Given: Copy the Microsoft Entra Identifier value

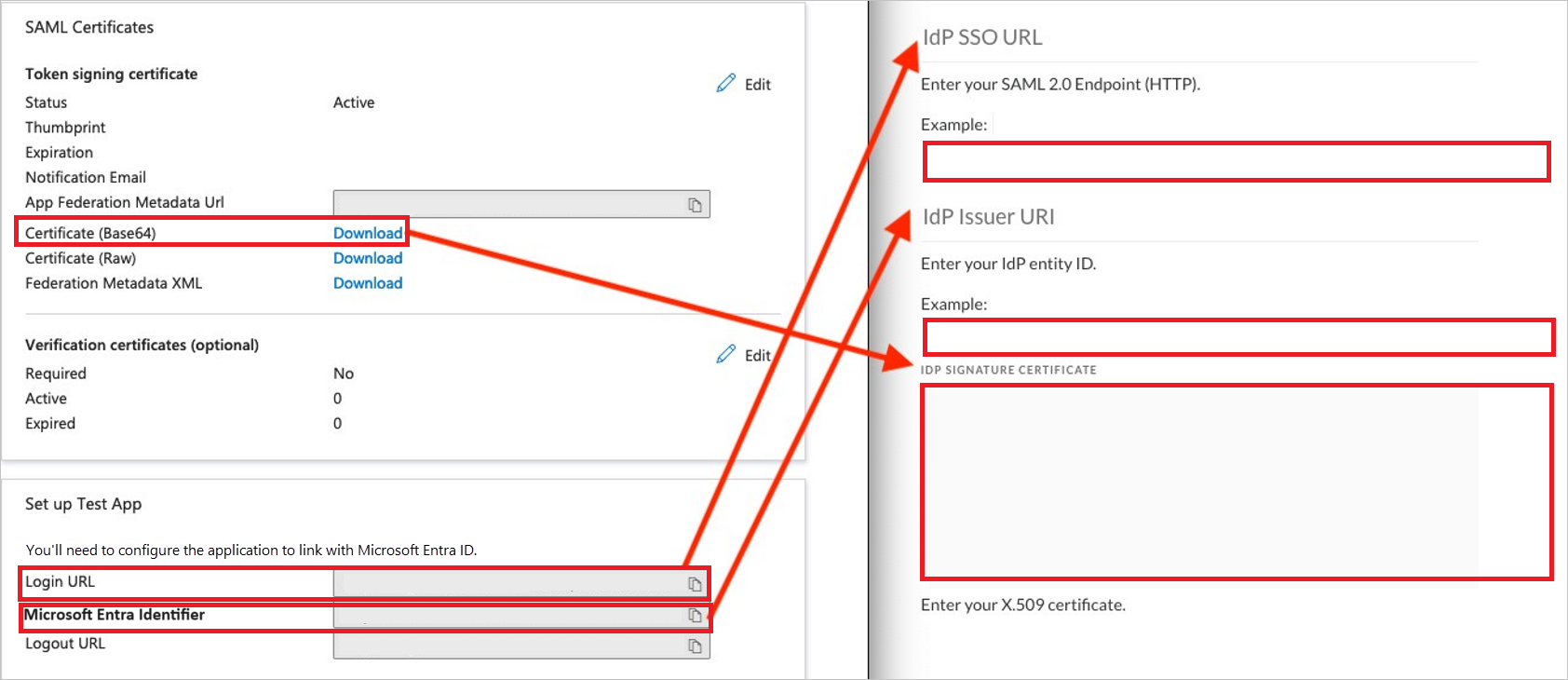Looking at the screenshot, I should click(x=695, y=615).
